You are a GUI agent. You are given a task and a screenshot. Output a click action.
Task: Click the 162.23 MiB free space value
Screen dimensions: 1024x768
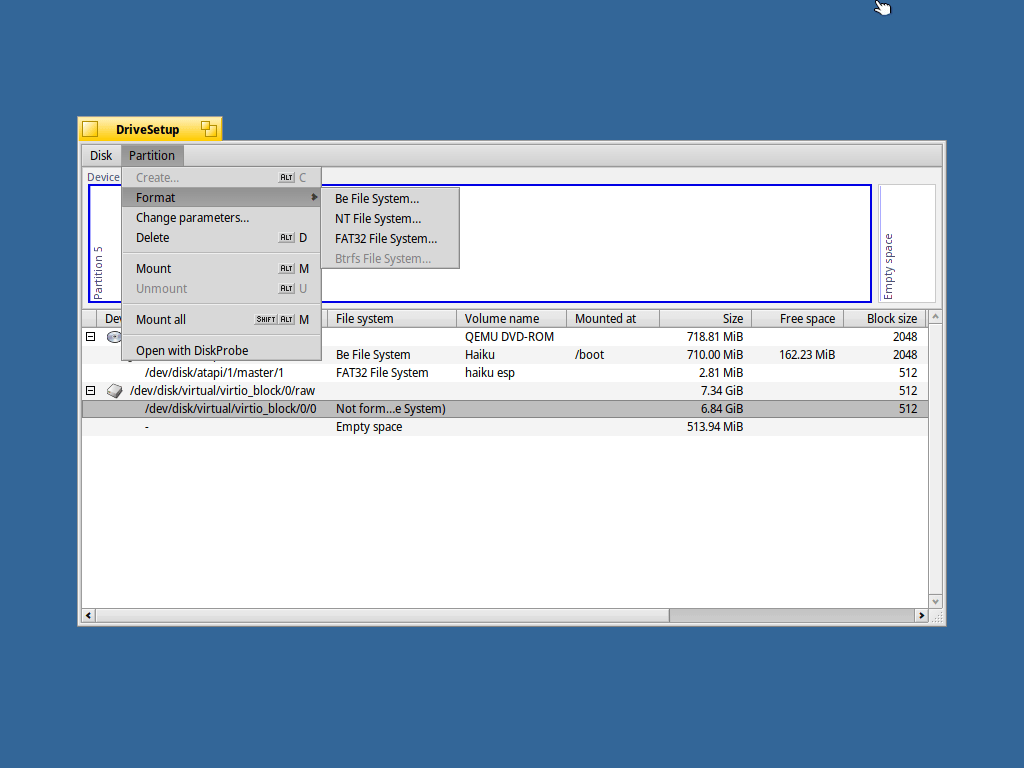coord(807,355)
